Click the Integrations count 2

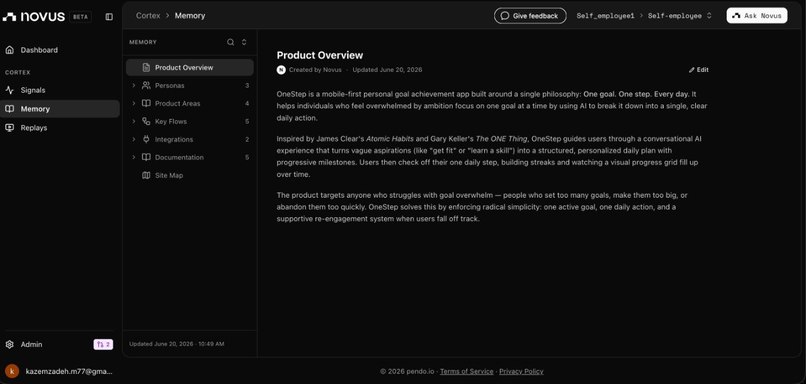click(247, 139)
